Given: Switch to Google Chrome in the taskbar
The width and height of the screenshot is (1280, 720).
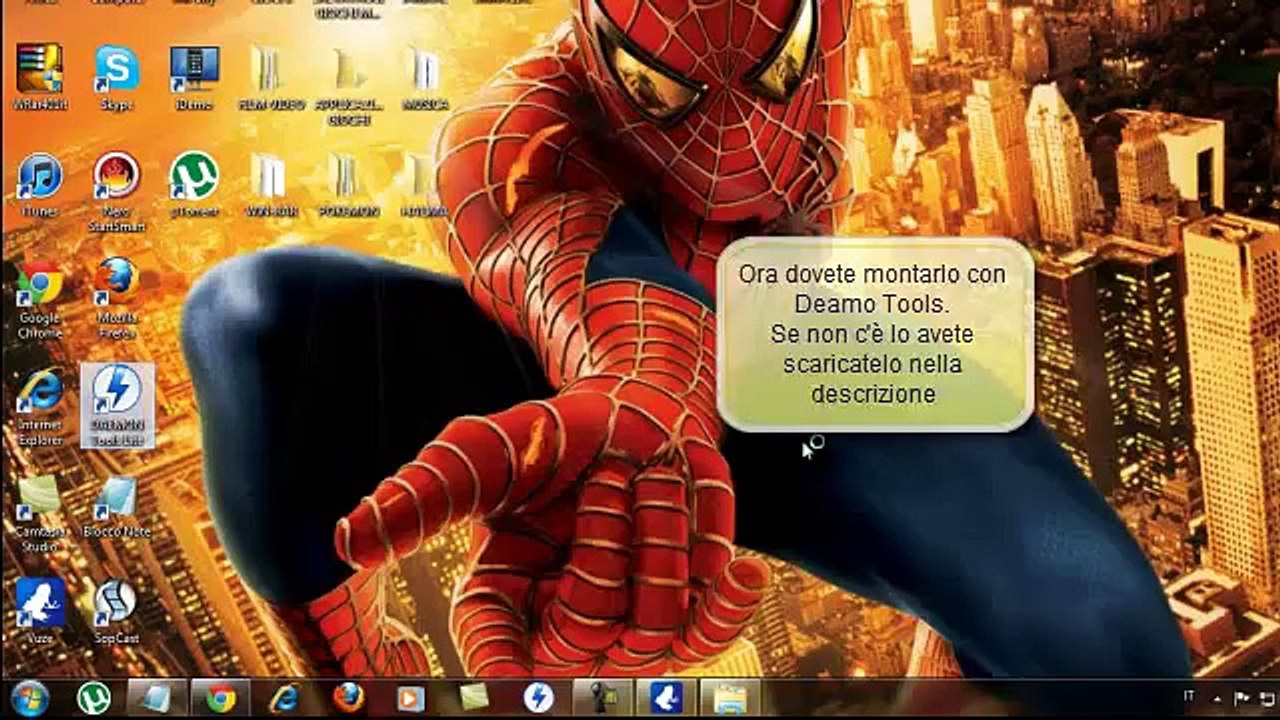Looking at the screenshot, I should point(221,697).
